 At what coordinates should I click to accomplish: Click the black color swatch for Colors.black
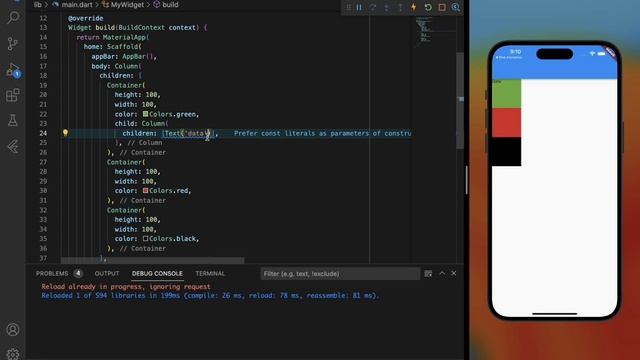[x=145, y=238]
